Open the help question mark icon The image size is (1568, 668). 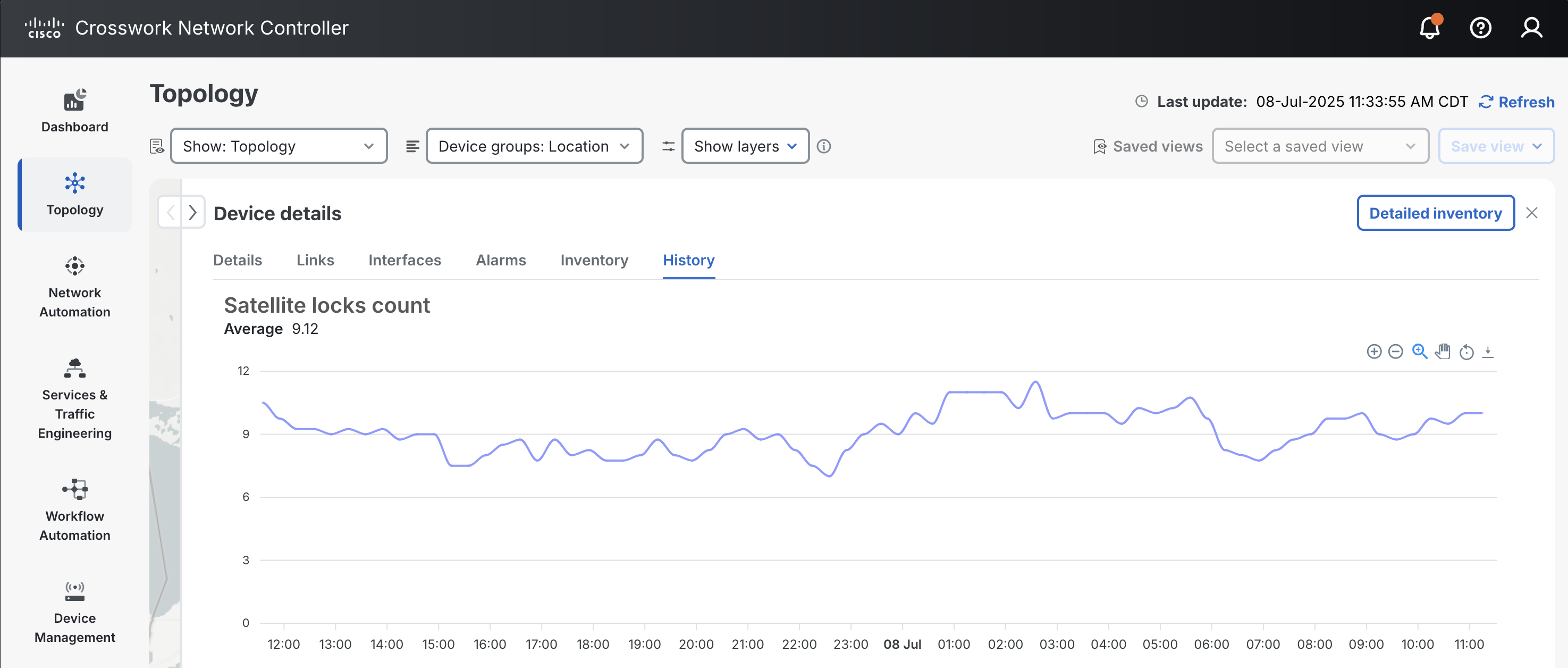point(1480,28)
